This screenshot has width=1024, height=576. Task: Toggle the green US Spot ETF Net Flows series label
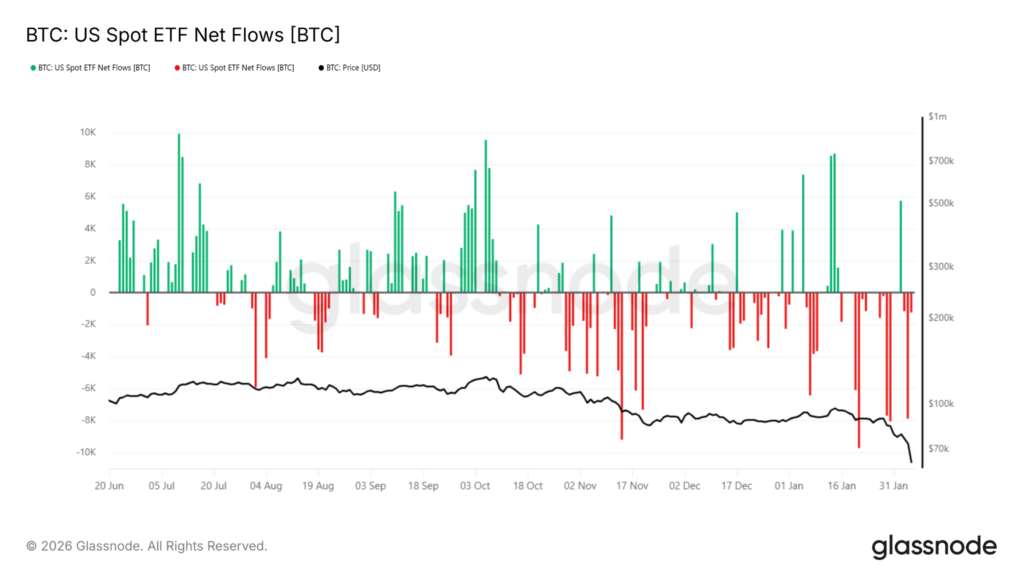pyautogui.click(x=94, y=68)
